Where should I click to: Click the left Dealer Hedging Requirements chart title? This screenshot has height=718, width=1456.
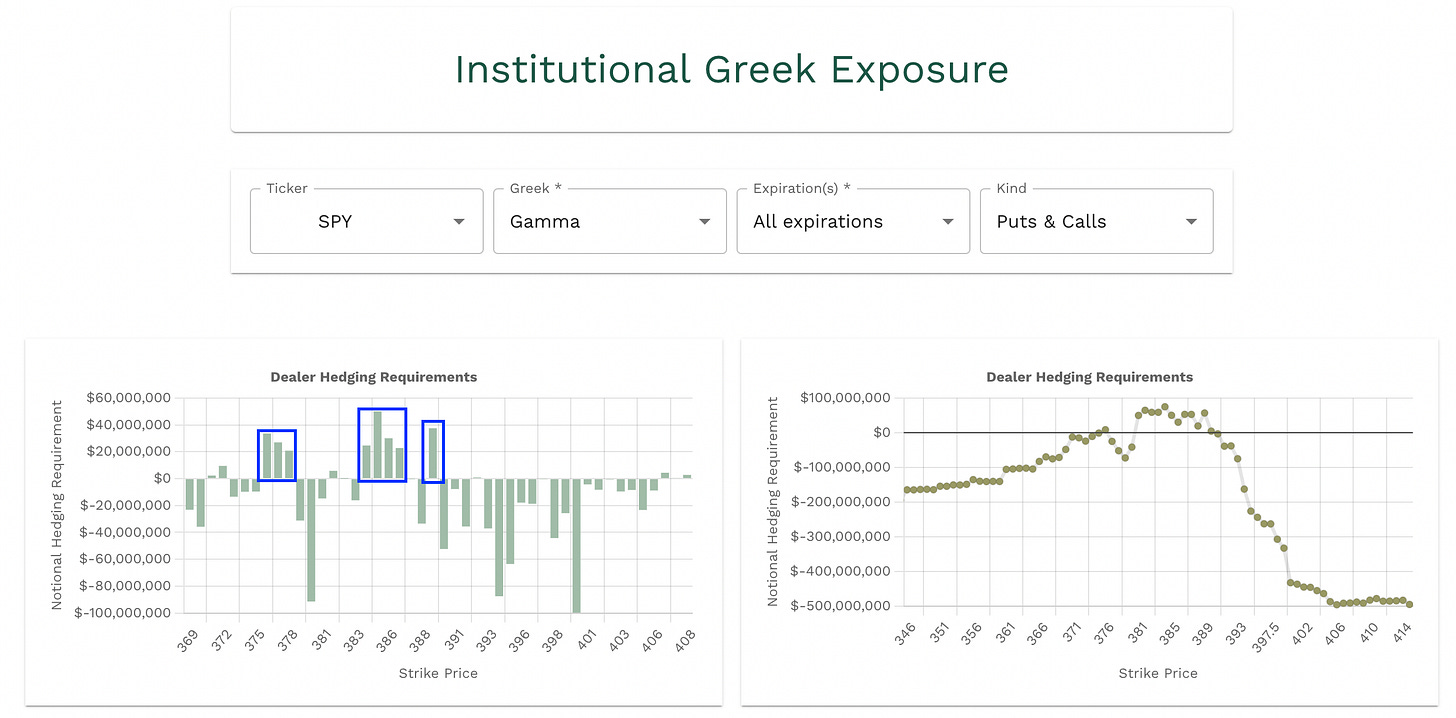[x=374, y=377]
